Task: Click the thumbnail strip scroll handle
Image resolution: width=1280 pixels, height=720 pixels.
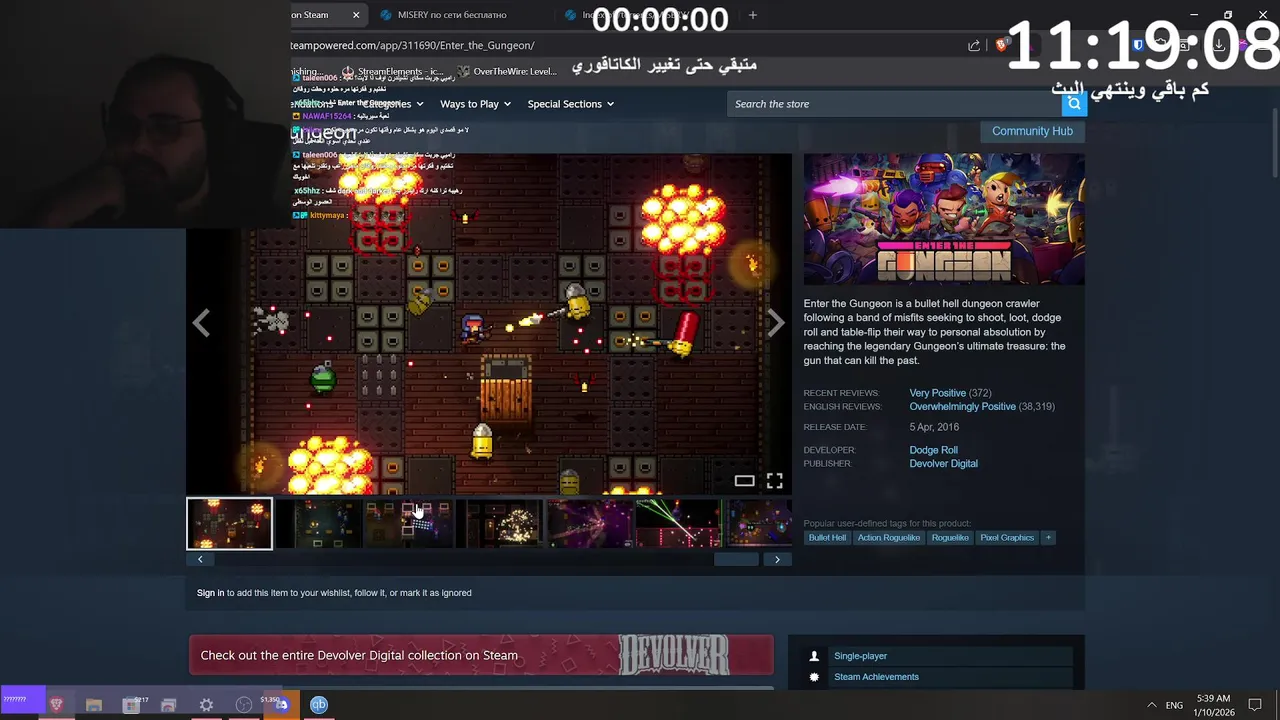Action: 736,560
